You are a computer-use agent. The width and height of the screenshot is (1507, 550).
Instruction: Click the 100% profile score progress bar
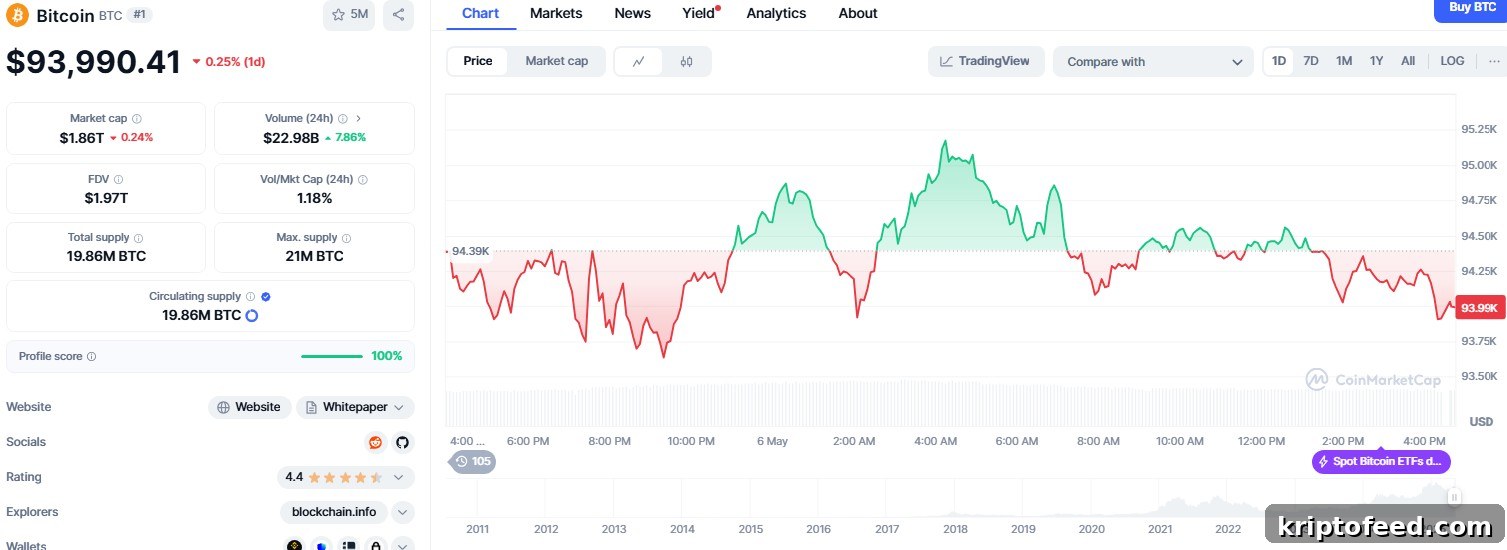pos(332,356)
